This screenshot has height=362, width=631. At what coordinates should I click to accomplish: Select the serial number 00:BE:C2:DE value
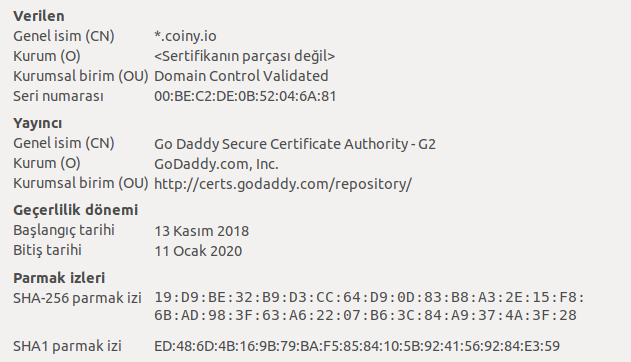[x=245, y=96]
